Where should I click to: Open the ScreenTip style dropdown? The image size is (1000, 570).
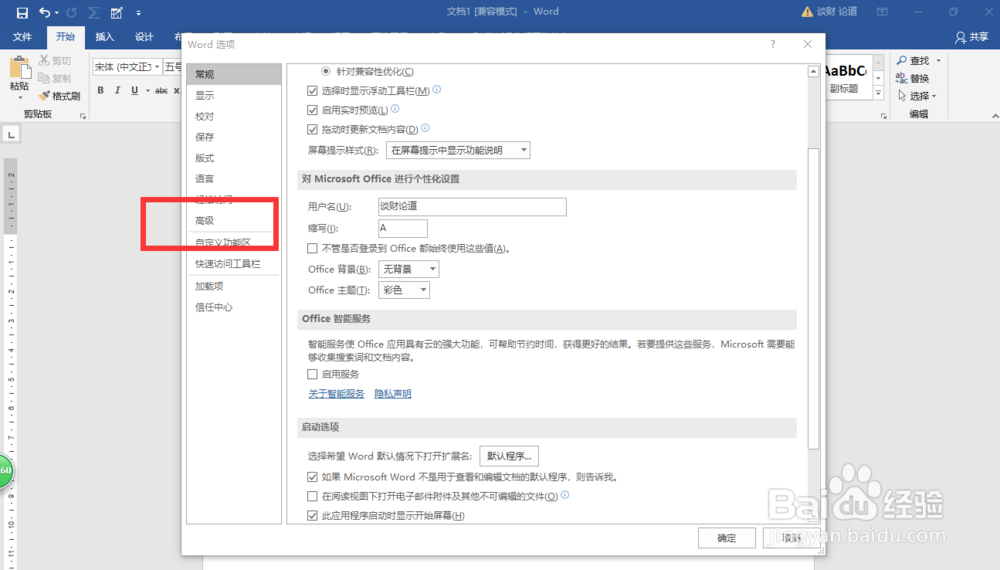point(458,150)
